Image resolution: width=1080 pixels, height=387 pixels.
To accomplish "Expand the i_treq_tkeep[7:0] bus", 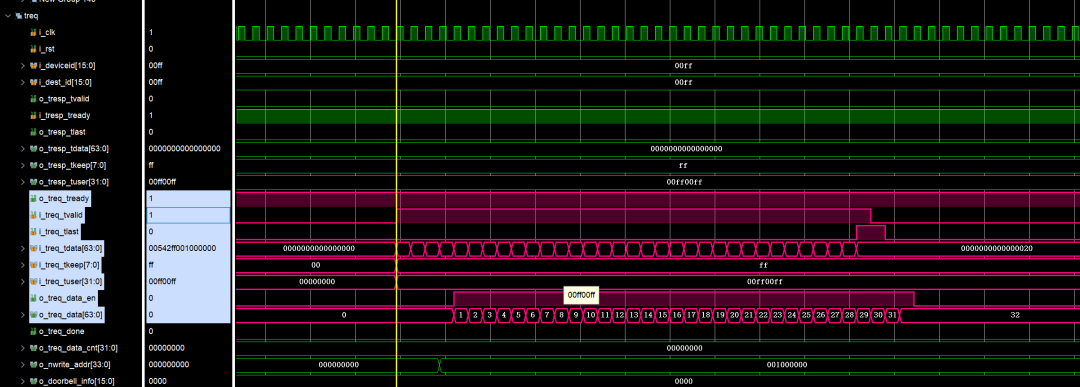I will click(23, 264).
